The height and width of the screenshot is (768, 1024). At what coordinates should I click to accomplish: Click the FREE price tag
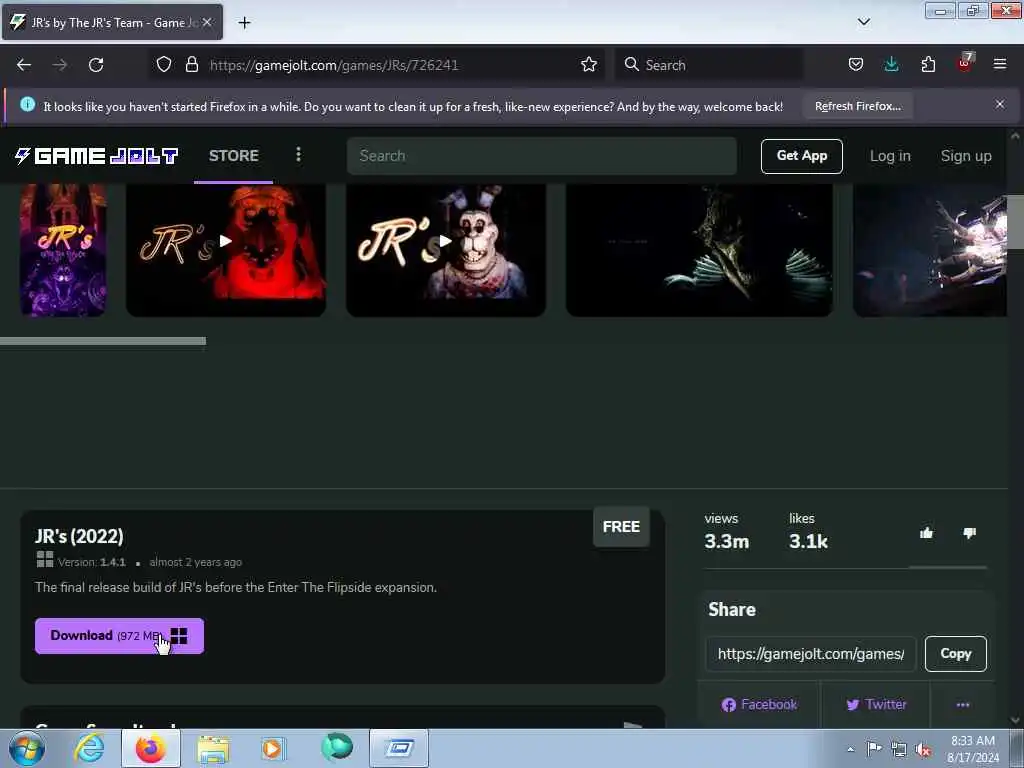(621, 526)
